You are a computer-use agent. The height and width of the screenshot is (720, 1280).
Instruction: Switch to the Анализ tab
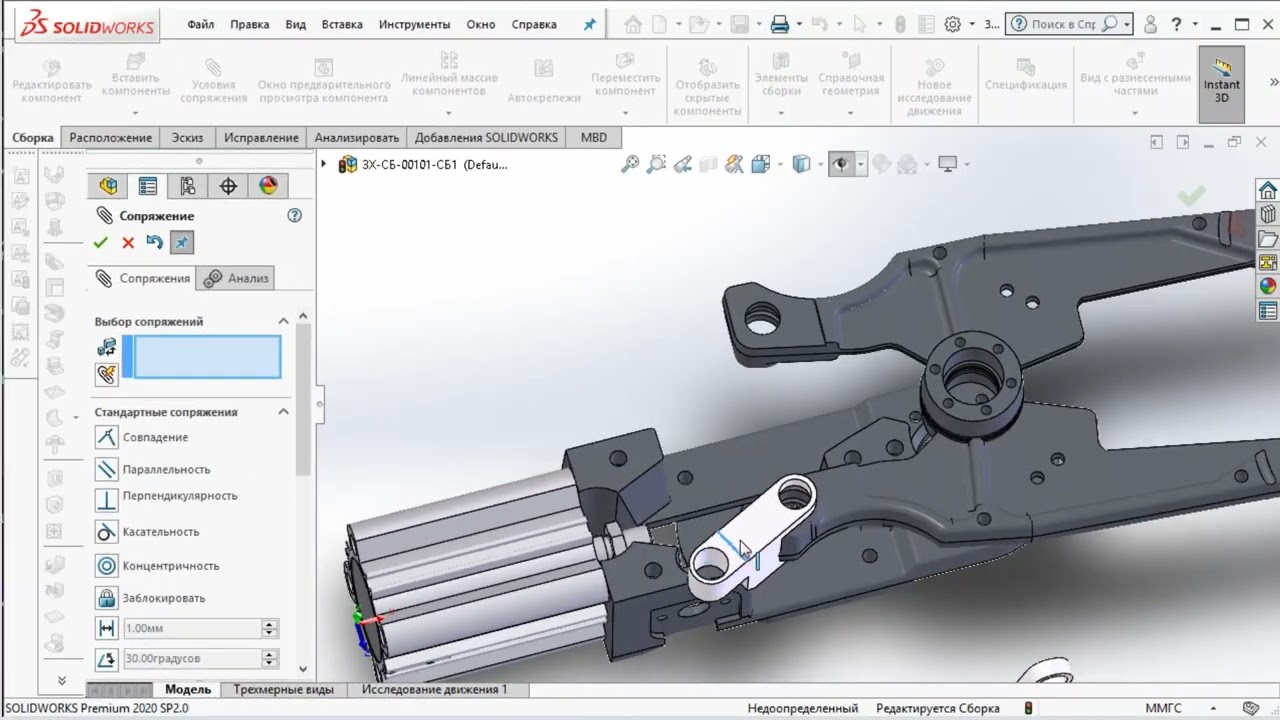236,278
